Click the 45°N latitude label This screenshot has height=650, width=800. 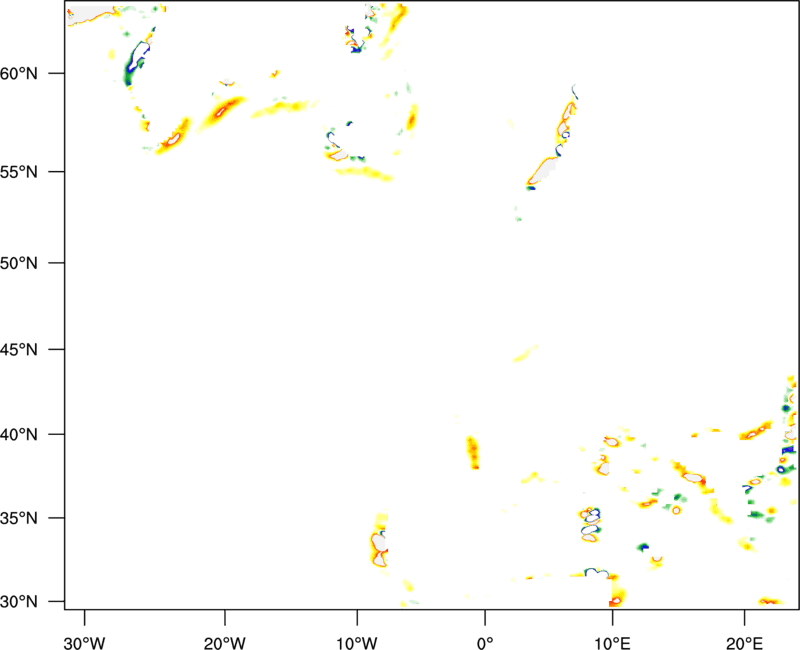(19, 350)
